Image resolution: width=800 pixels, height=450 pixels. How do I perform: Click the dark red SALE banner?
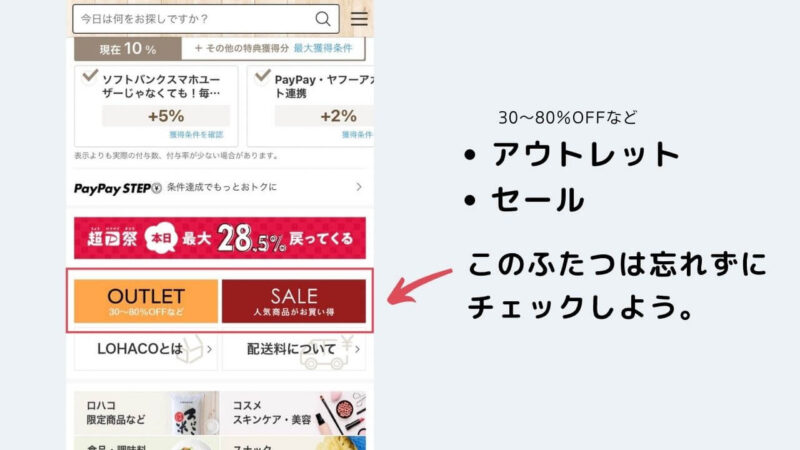click(x=294, y=301)
